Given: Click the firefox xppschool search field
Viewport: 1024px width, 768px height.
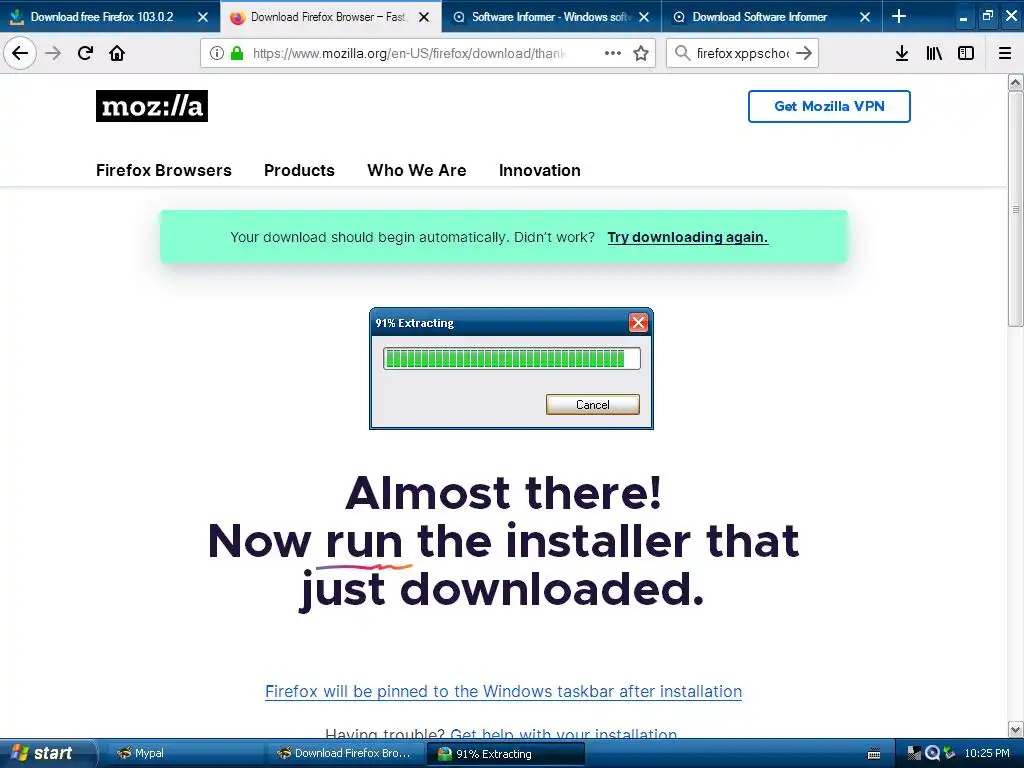Looking at the screenshot, I should click(x=743, y=53).
